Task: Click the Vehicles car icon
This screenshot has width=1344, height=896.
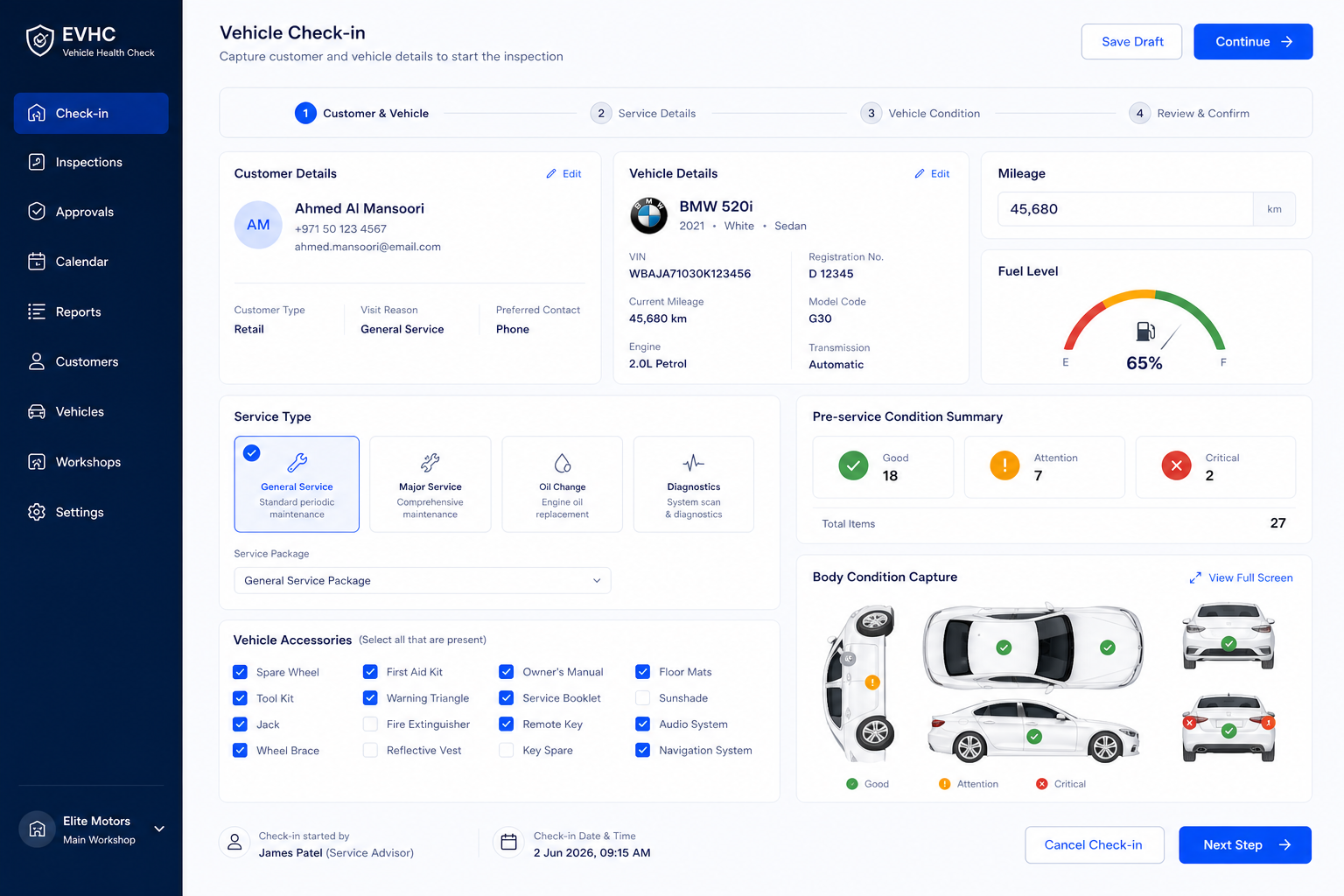Action: [37, 411]
